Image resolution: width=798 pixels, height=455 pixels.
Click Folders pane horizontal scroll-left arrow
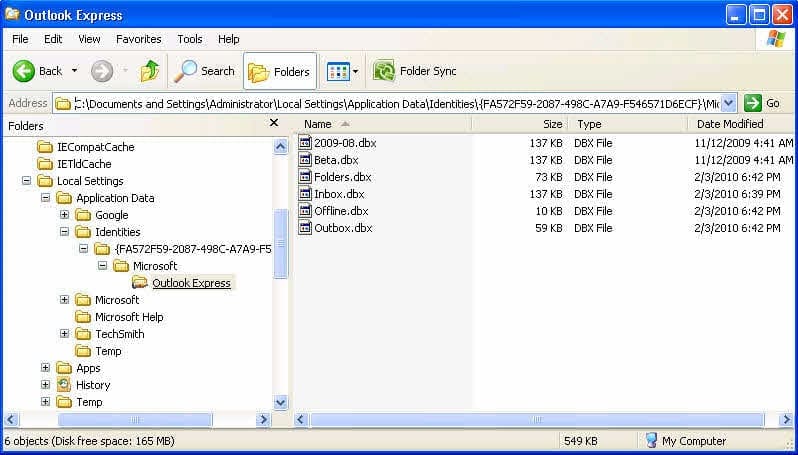[x=11, y=419]
